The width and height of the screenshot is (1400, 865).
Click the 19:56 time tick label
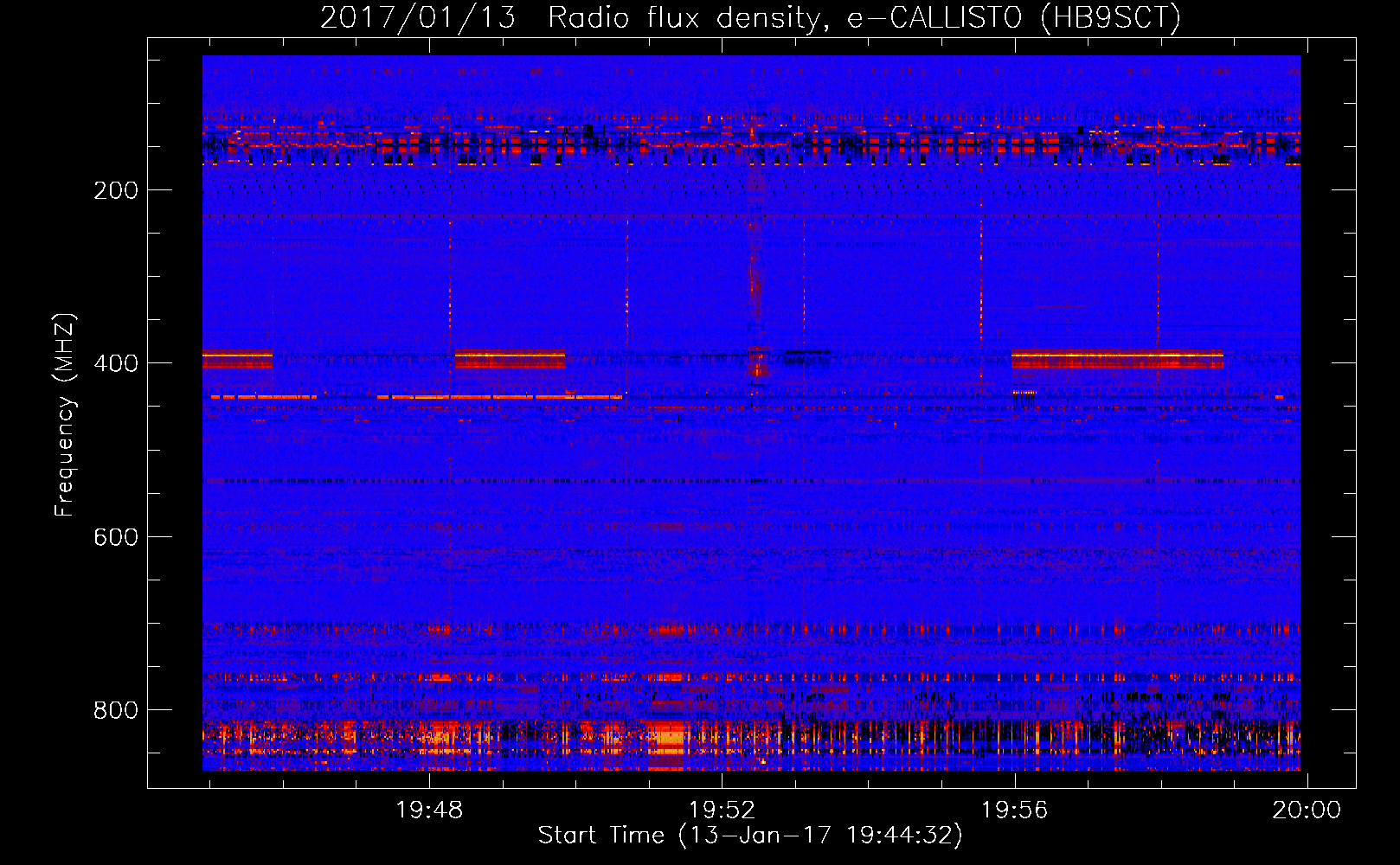point(1014,810)
